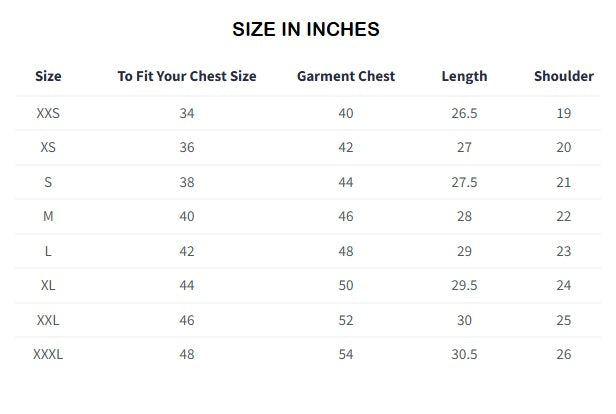The image size is (616, 414).
Task: Click the garment chest value 54
Action: click(346, 354)
